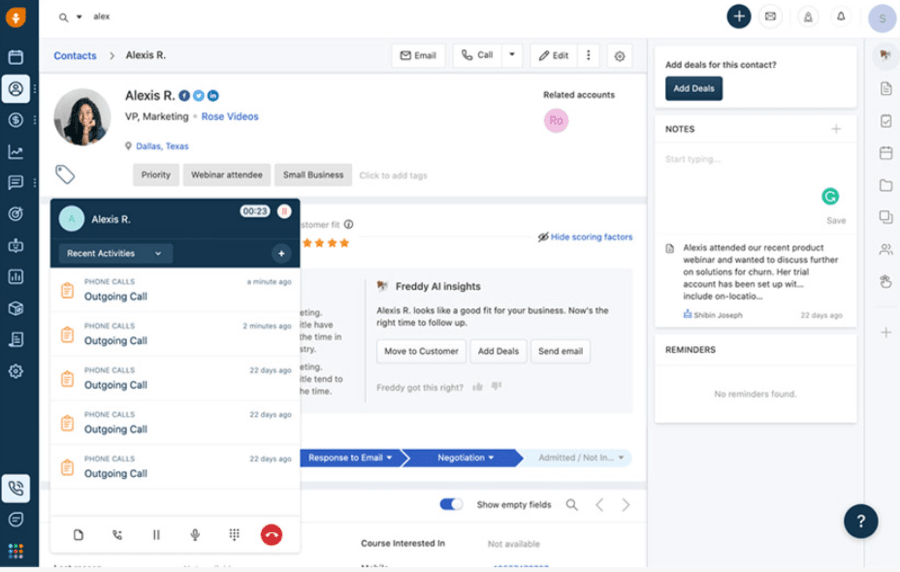Open Alexis R.'s Facebook profile icon
The height and width of the screenshot is (572, 900).
(x=184, y=96)
